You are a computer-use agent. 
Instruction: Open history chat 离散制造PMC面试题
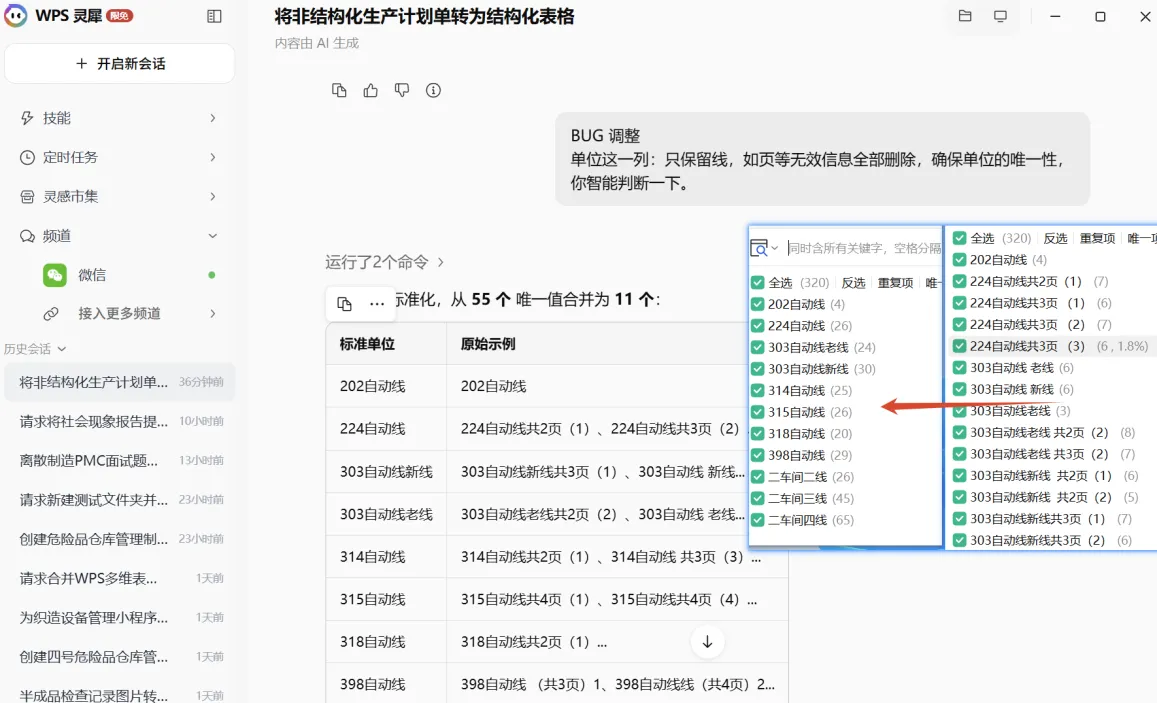pyautogui.click(x=120, y=460)
